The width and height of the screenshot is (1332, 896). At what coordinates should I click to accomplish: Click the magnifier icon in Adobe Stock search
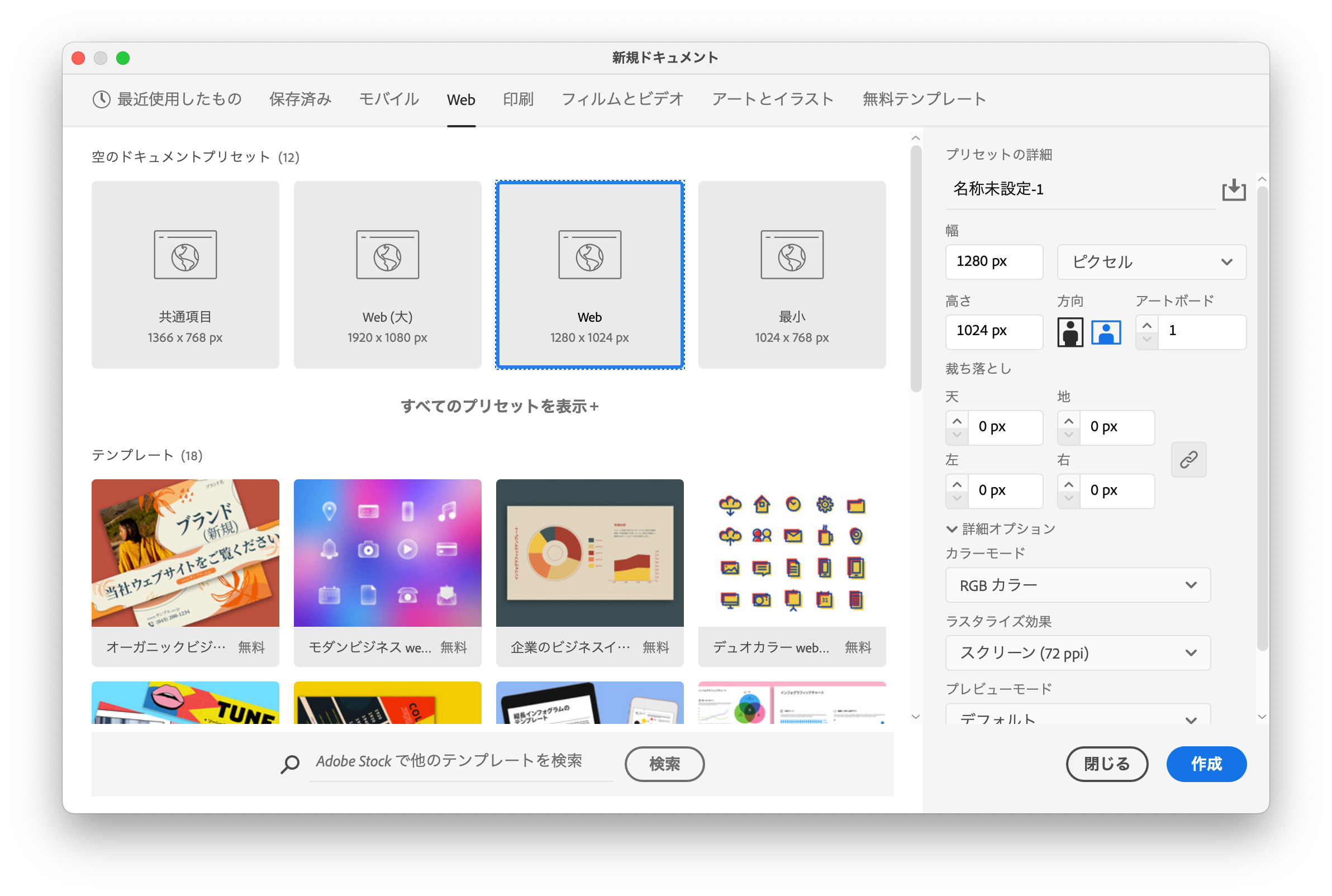290,764
